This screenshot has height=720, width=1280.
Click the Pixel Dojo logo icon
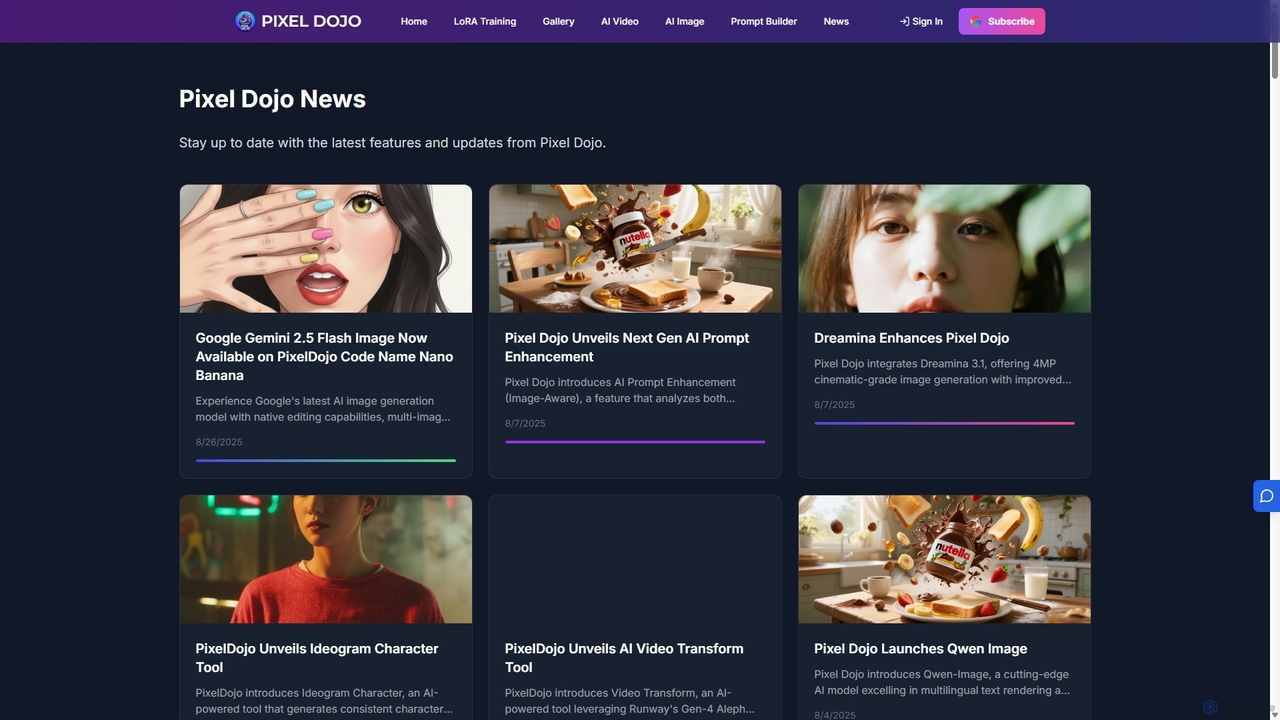pos(245,21)
